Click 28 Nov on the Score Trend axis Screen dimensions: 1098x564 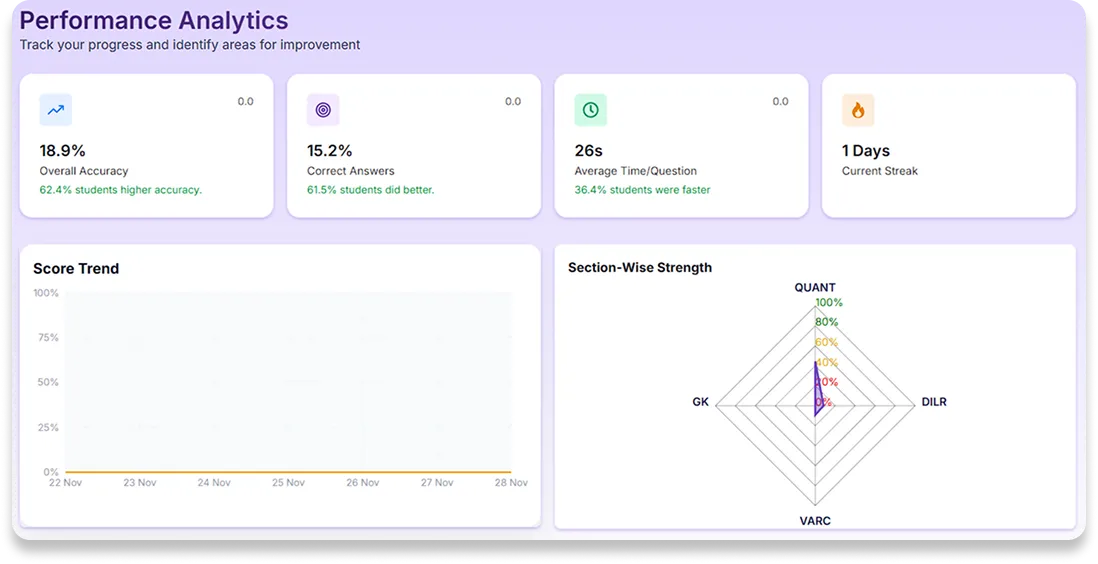tap(511, 482)
